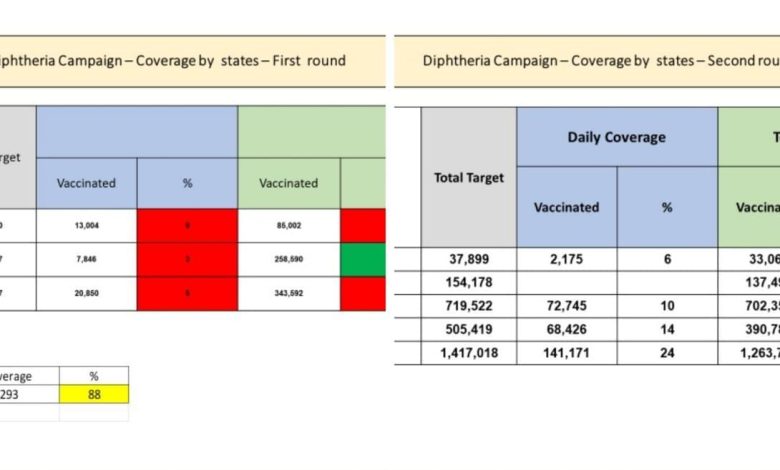Click the yellow 88 percent cell
The image size is (780, 470).
click(94, 394)
